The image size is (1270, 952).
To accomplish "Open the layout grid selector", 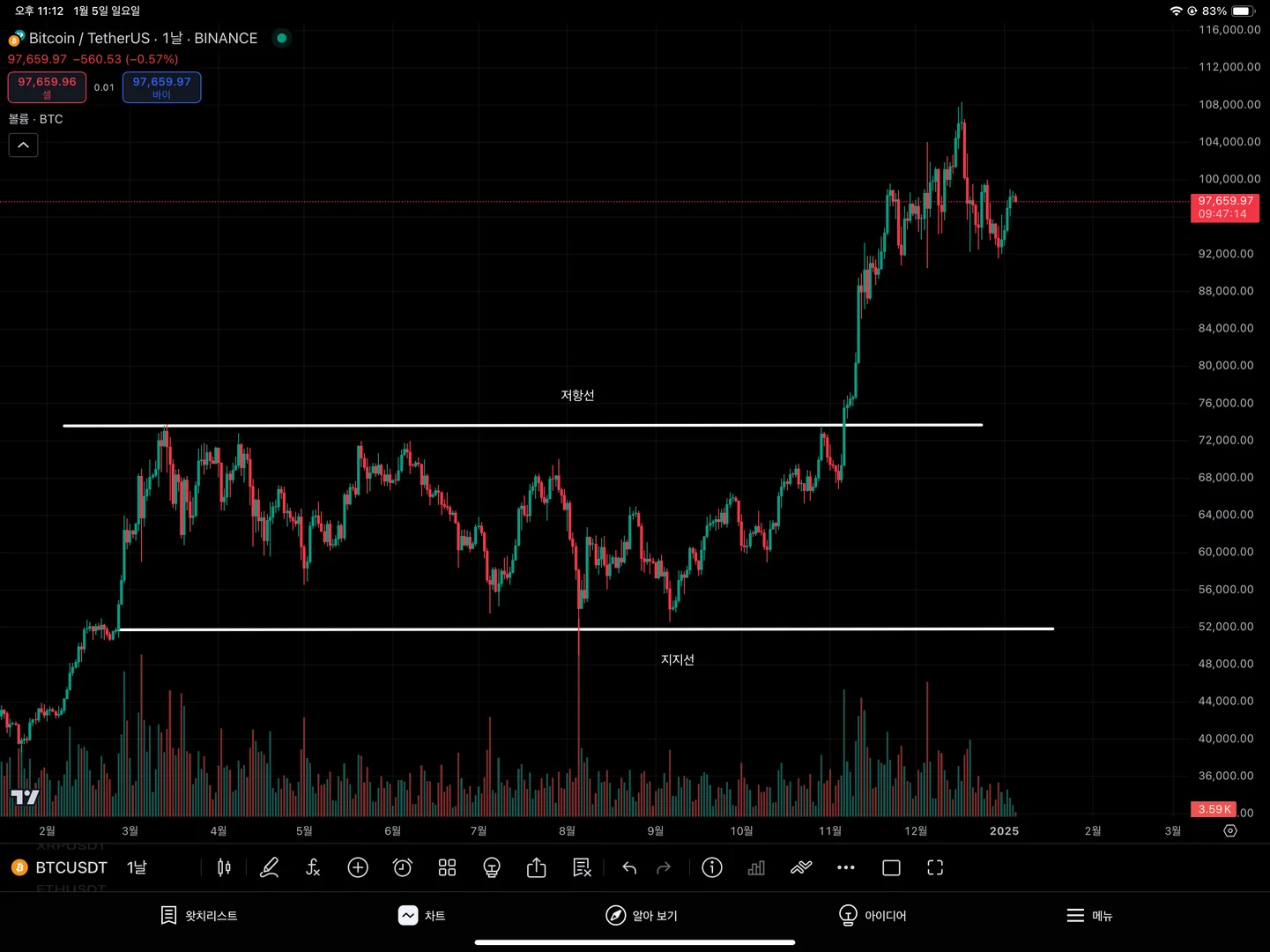I will [447, 868].
